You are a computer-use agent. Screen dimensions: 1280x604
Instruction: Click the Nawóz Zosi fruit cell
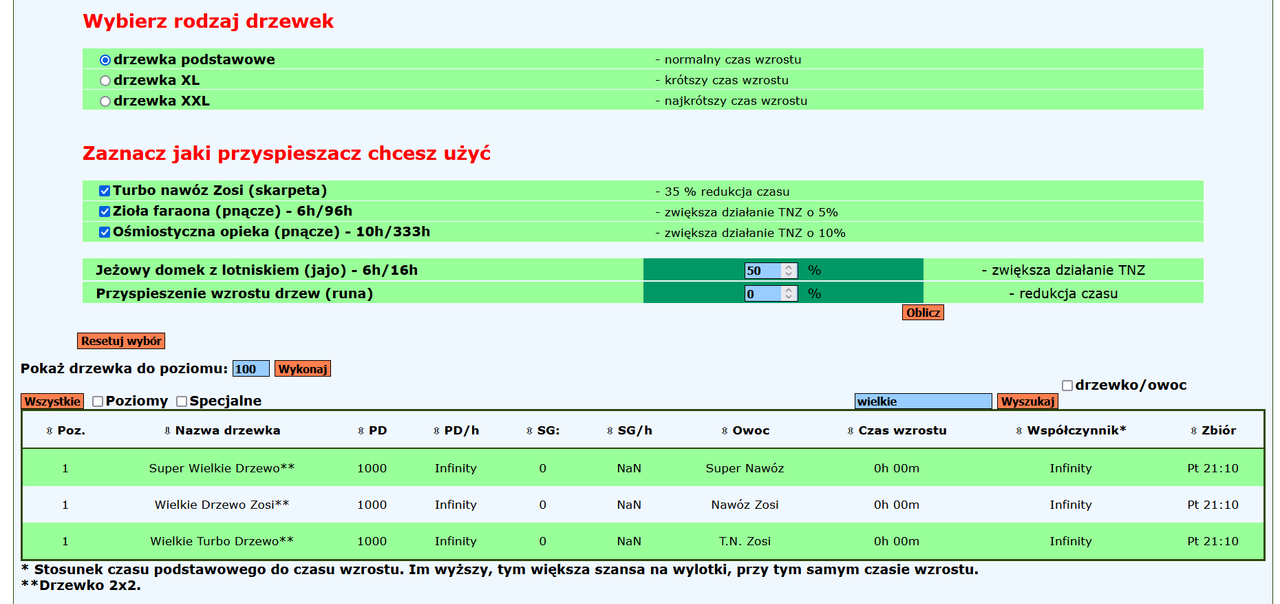click(x=745, y=505)
